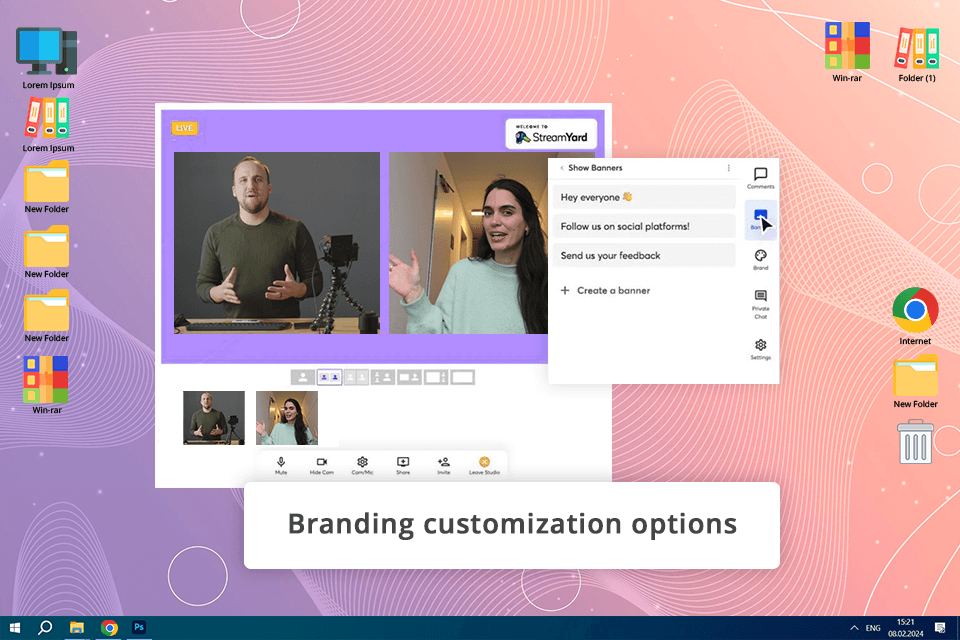
Task: Show hidden icons in the system tray
Action: coord(854,628)
